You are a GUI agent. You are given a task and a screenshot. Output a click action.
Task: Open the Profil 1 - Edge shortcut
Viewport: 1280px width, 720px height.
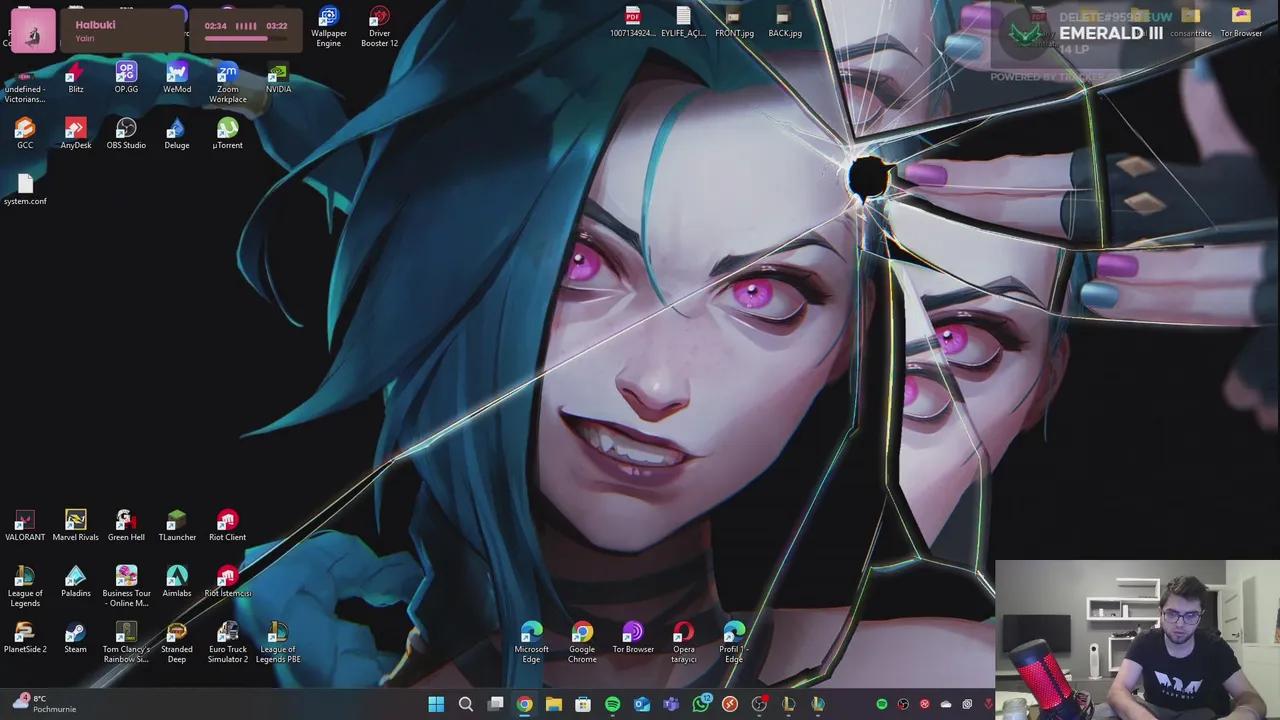[734, 643]
